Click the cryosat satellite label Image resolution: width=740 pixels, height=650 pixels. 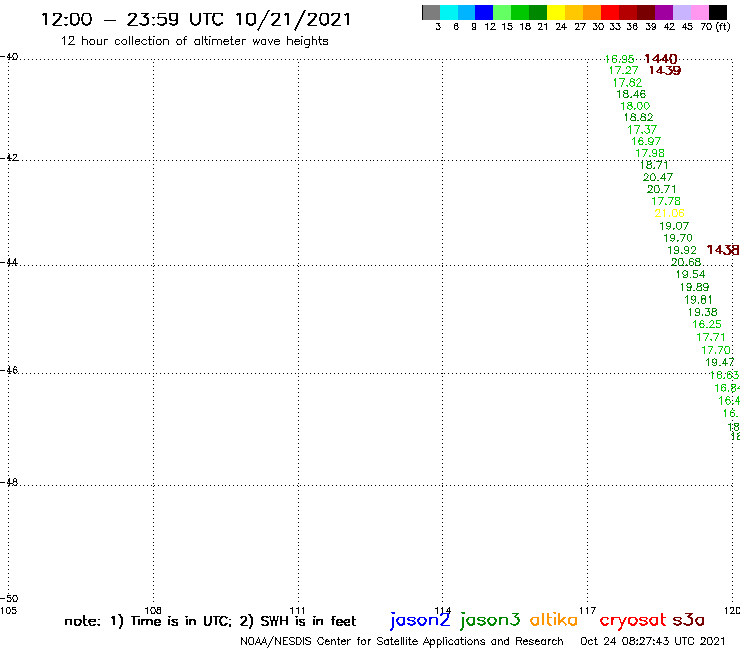(633, 620)
